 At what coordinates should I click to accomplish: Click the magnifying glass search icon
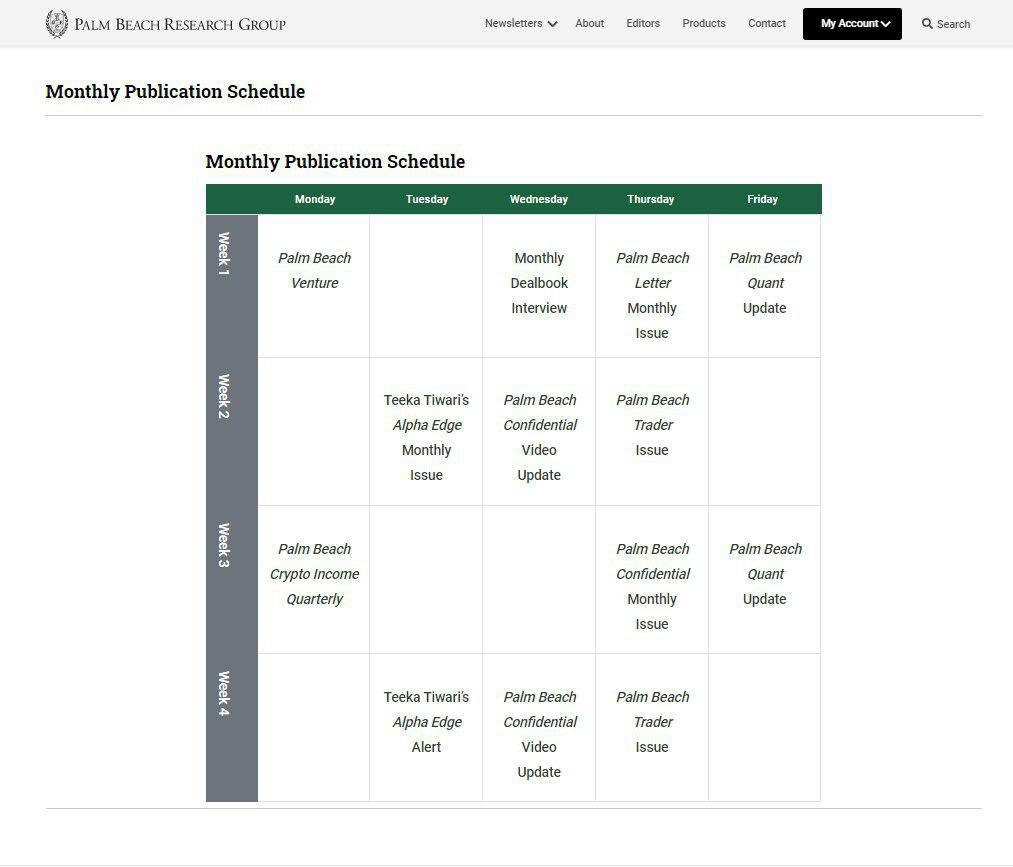point(927,24)
